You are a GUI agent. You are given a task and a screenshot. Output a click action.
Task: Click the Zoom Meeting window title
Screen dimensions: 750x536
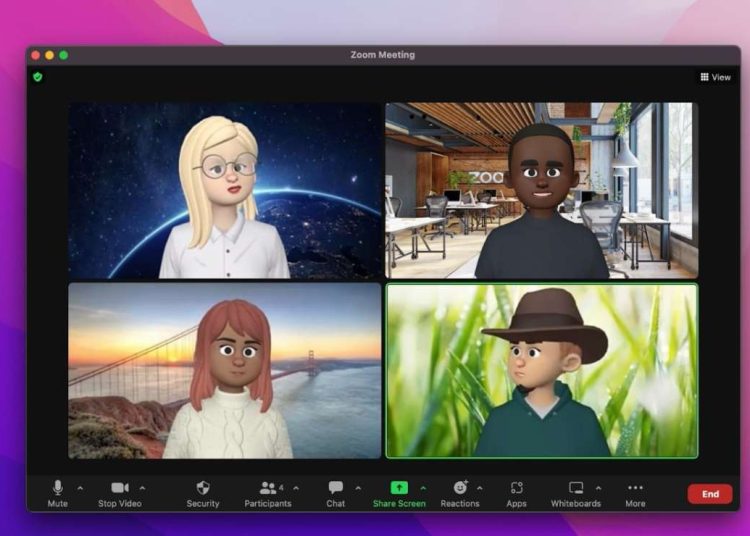pos(383,55)
